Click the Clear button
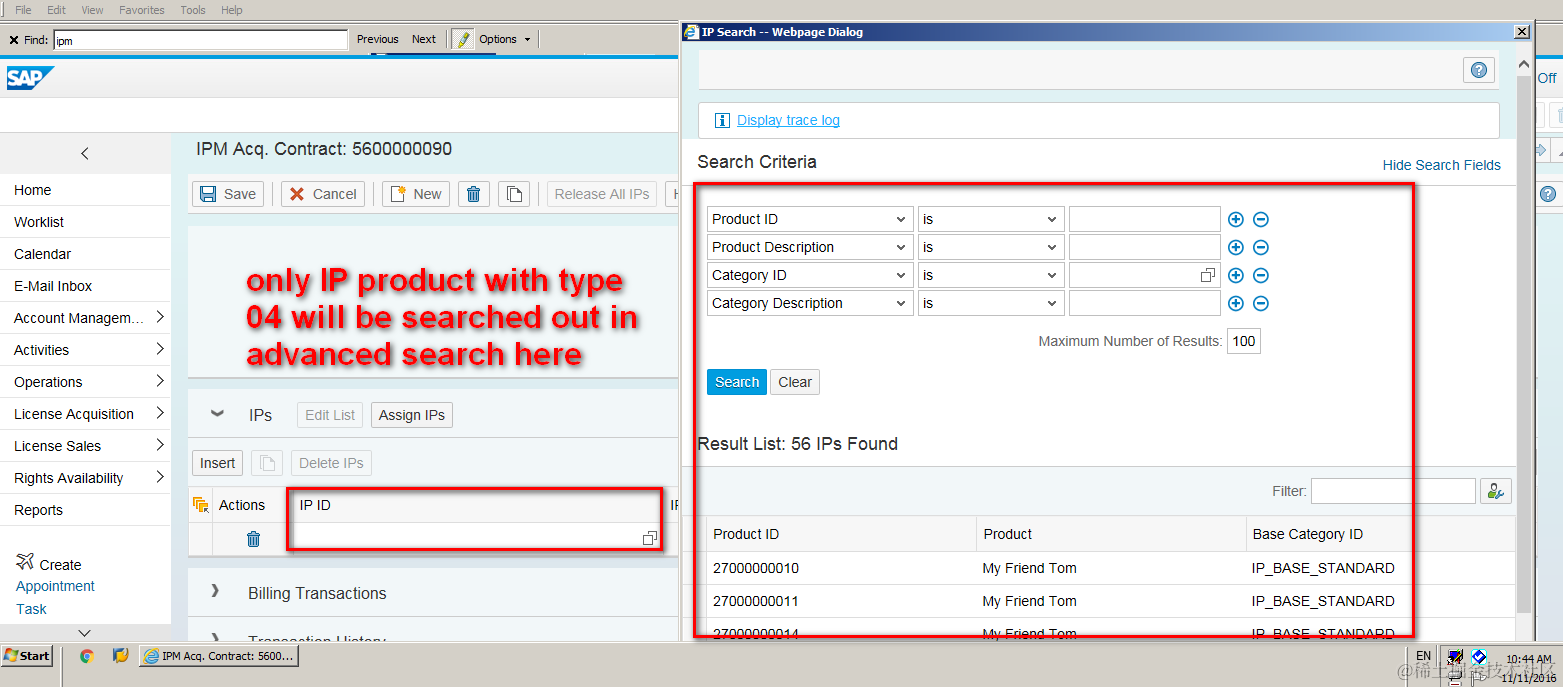The width and height of the screenshot is (1563, 687). pos(795,382)
